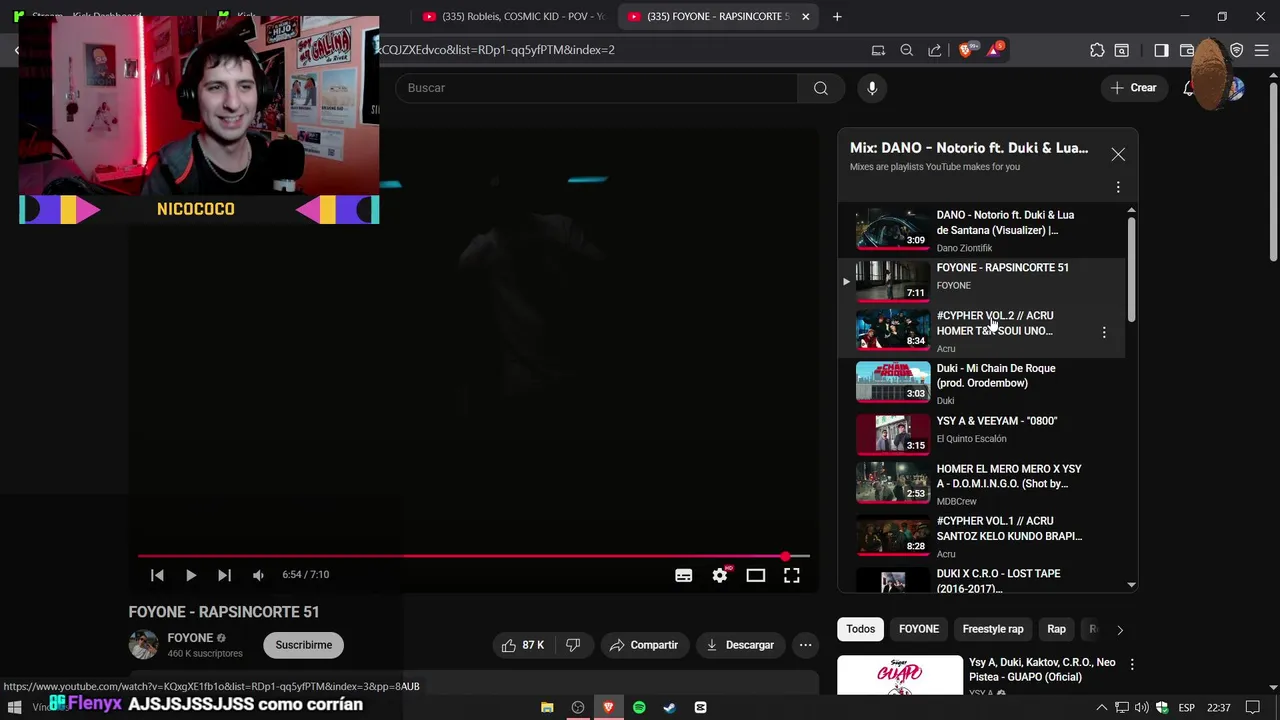
Task: Play HOMER EL MERO MERO D.O.M.I.N.G.O.
Action: (x=980, y=484)
